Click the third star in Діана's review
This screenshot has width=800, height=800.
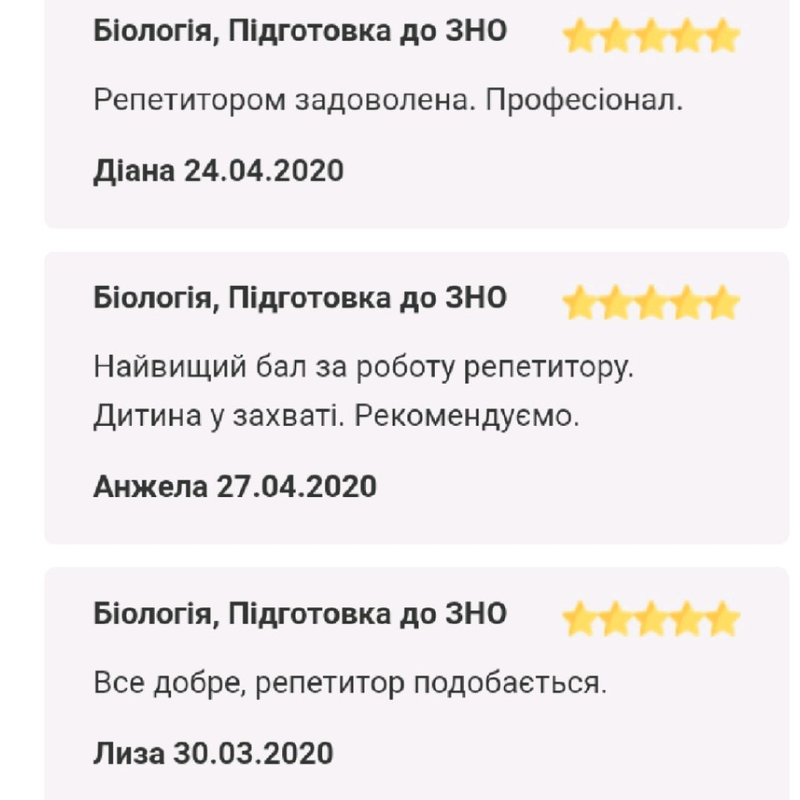[651, 38]
